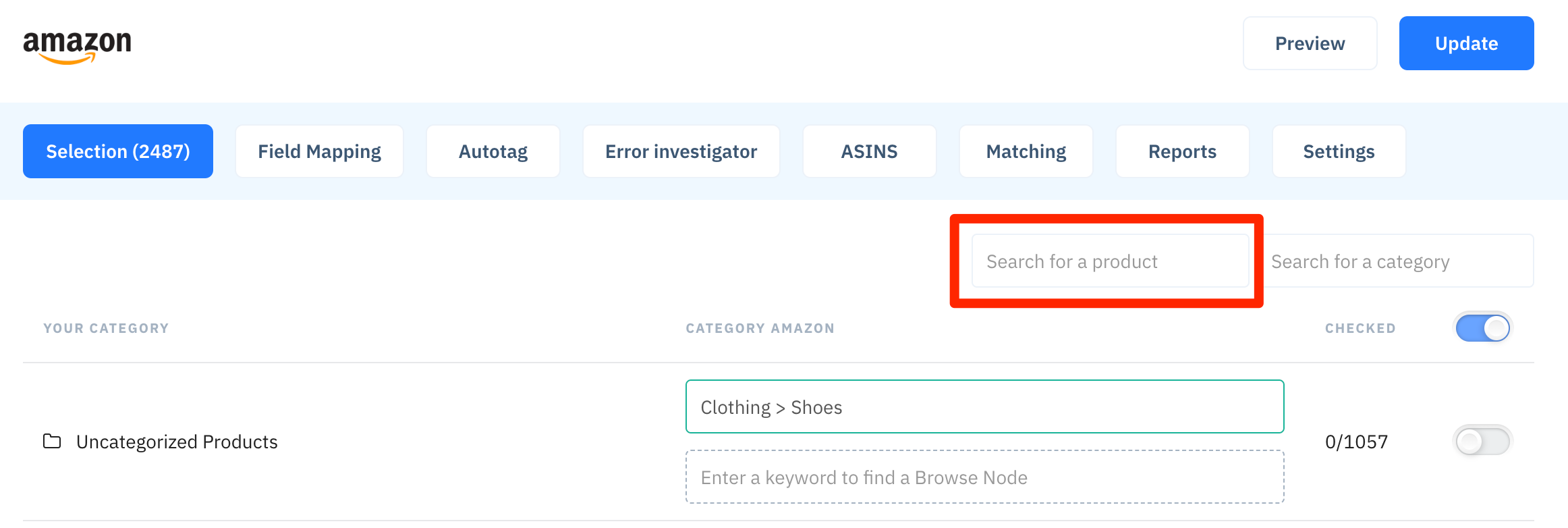Image resolution: width=1568 pixels, height=528 pixels.
Task: Select the Uncategorized Products category row
Action: (778, 442)
